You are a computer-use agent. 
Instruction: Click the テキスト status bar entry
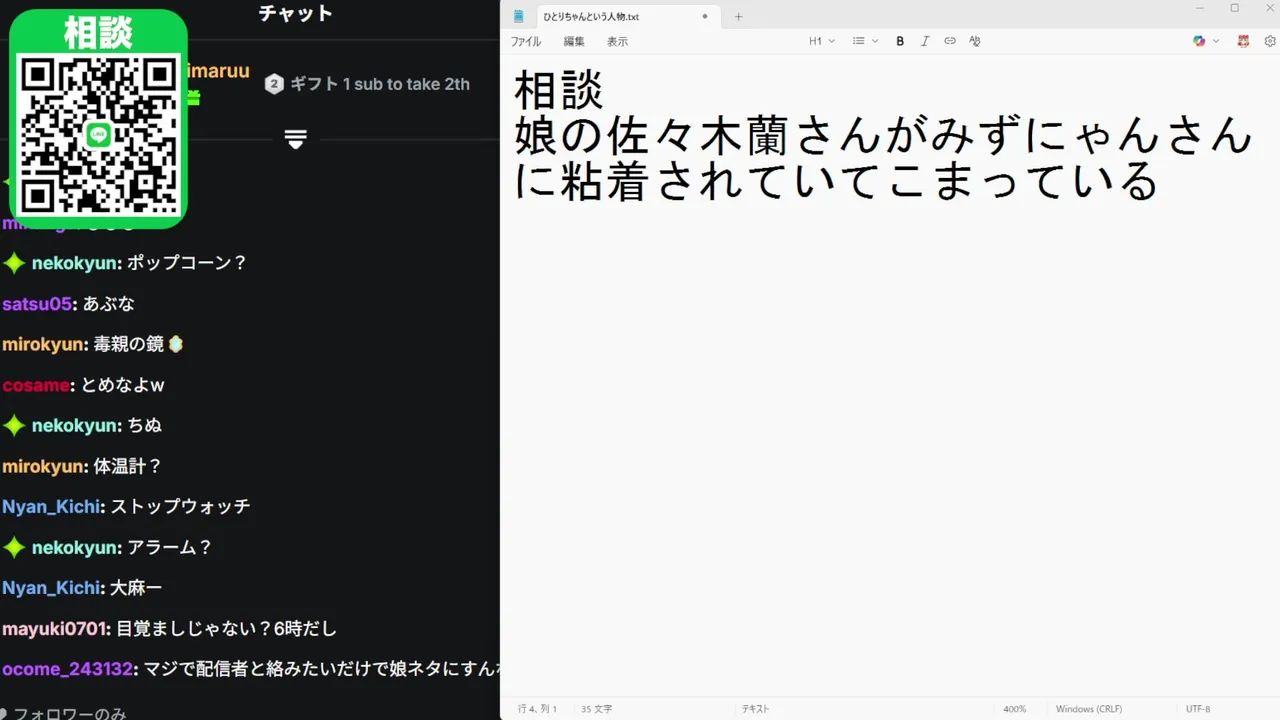(x=755, y=709)
